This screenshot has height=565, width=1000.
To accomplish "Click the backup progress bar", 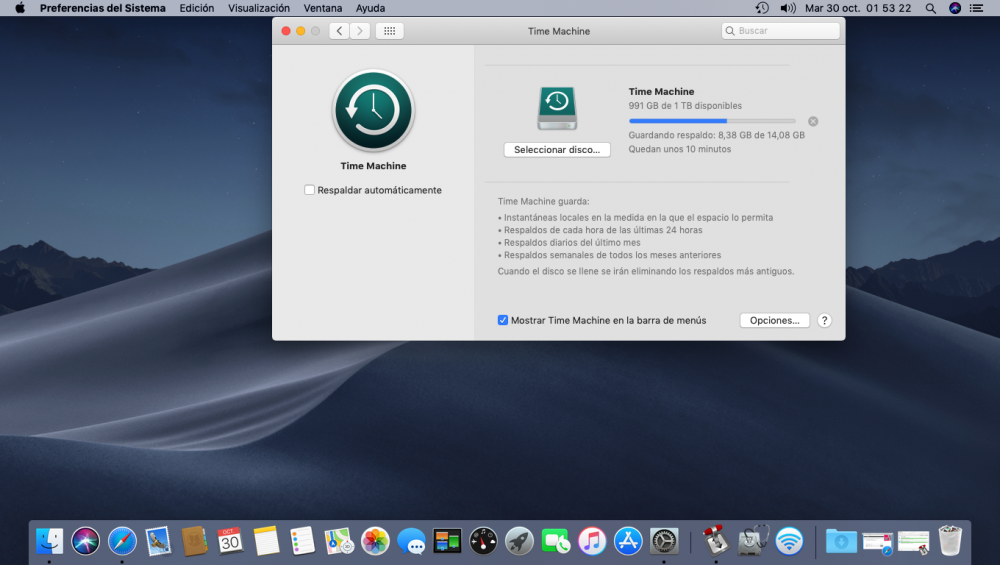I will pyautogui.click(x=712, y=121).
